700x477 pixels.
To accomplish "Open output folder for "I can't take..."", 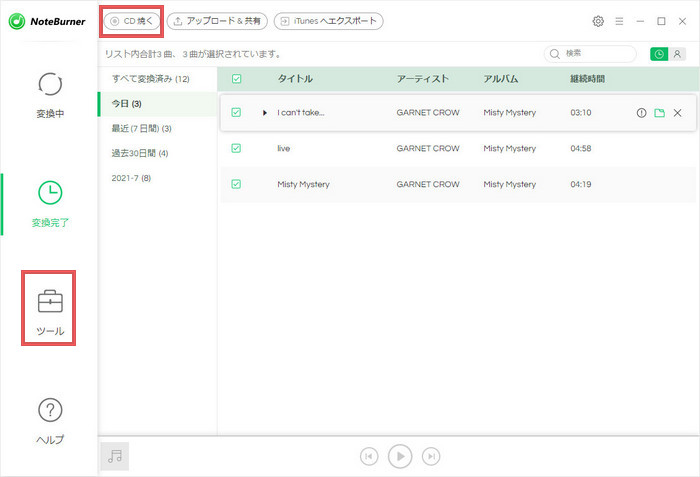I will click(659, 113).
